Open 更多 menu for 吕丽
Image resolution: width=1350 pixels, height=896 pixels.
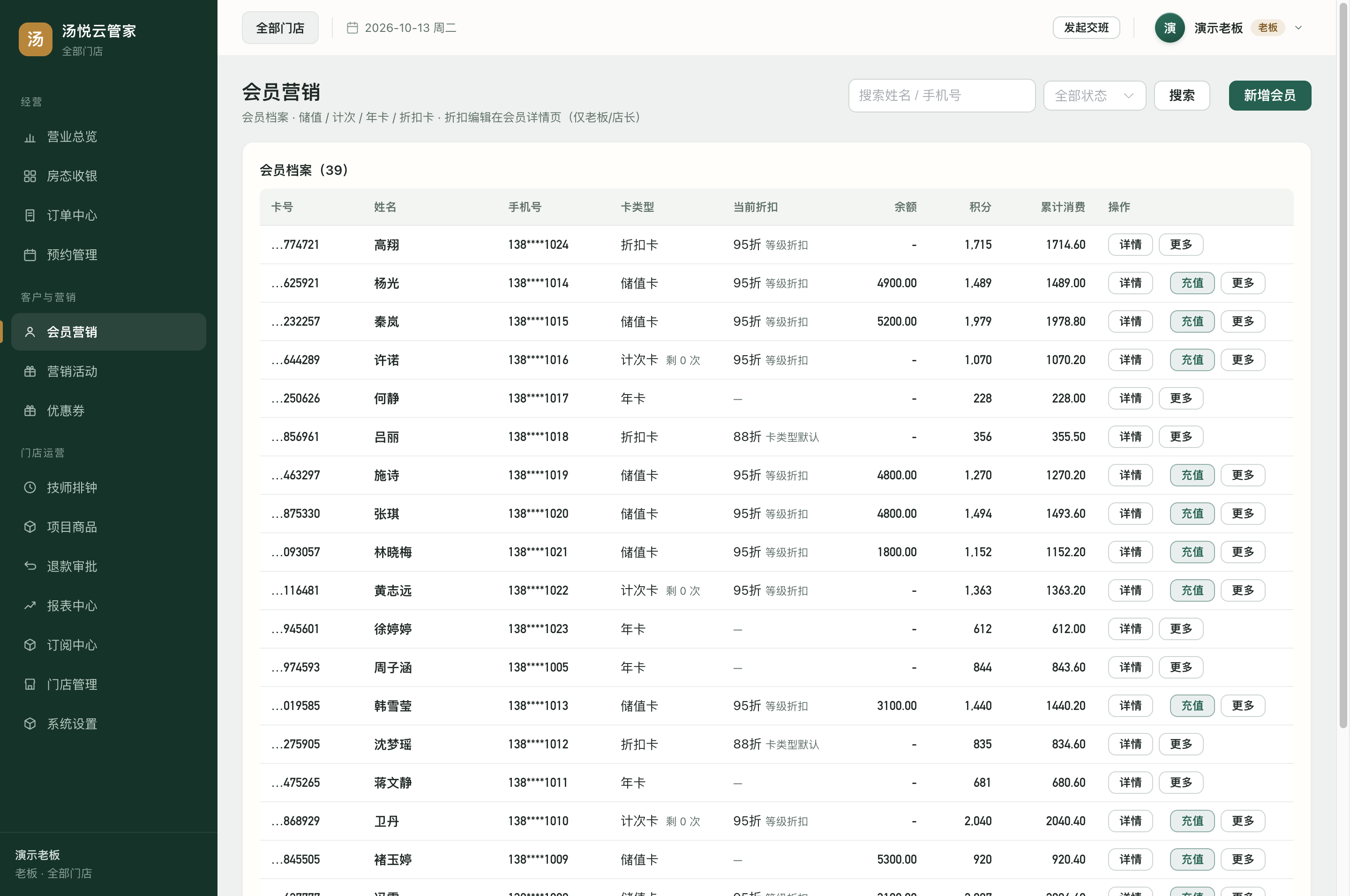(x=1180, y=437)
